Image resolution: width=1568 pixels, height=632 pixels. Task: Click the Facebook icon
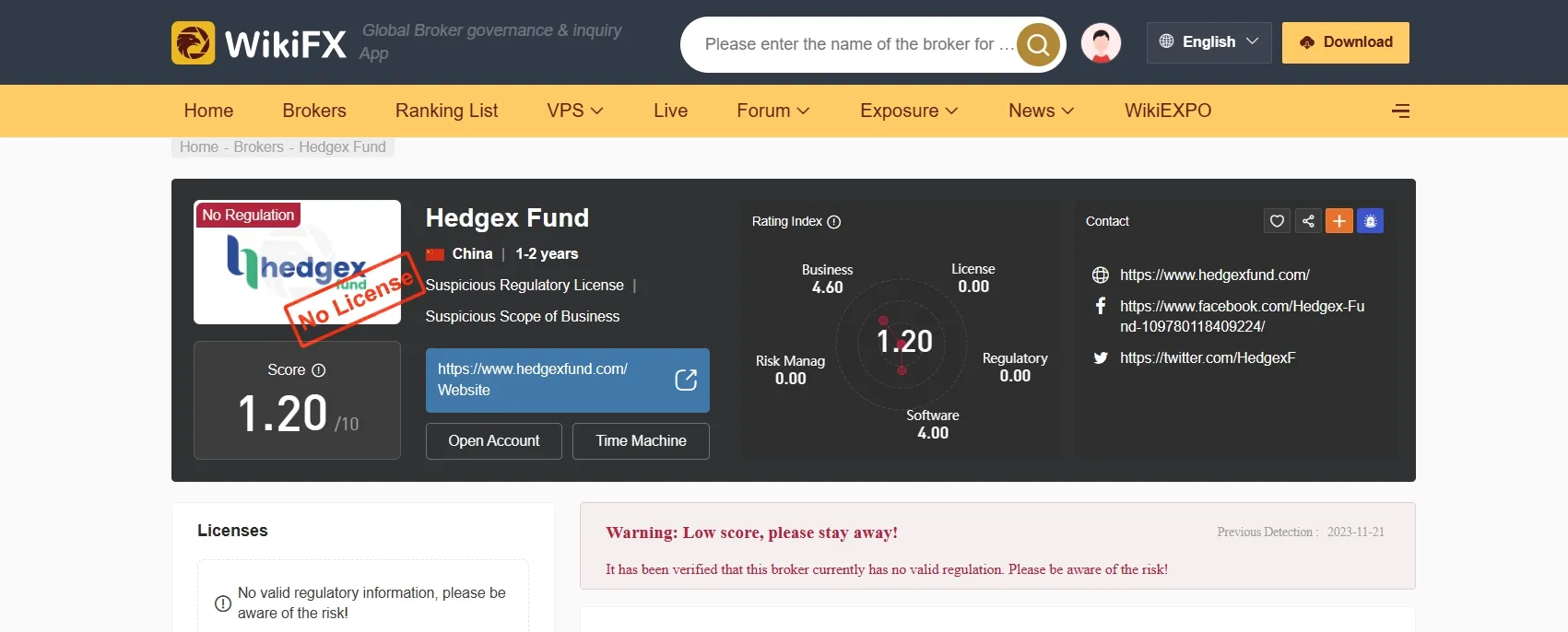[1101, 306]
